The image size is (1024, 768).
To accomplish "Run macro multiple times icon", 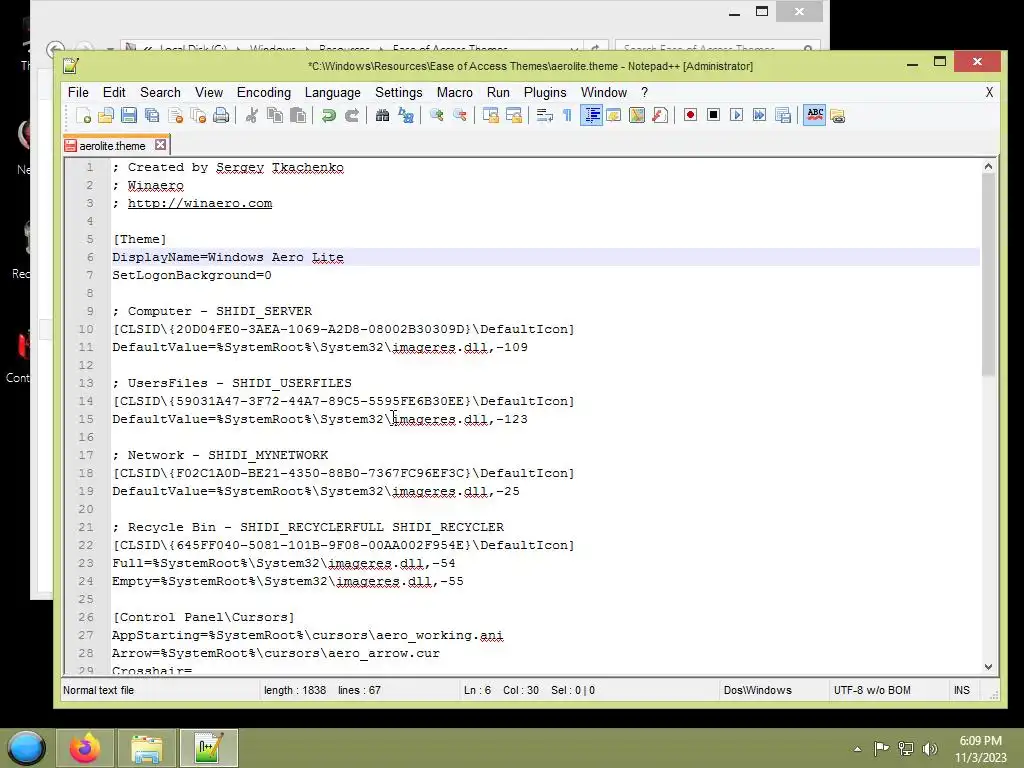I will coord(759,116).
